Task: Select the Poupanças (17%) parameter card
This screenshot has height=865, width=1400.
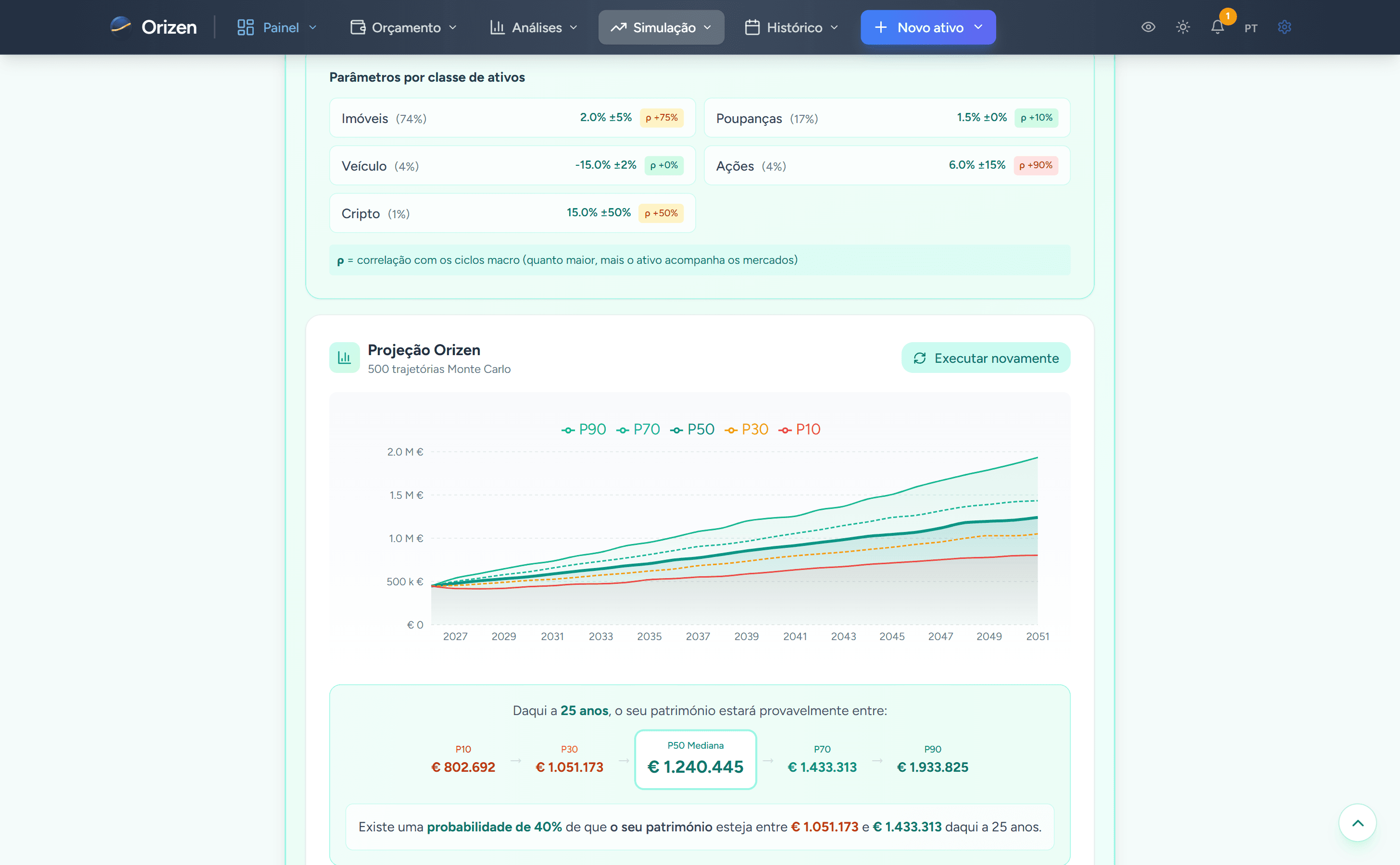Action: pos(887,118)
